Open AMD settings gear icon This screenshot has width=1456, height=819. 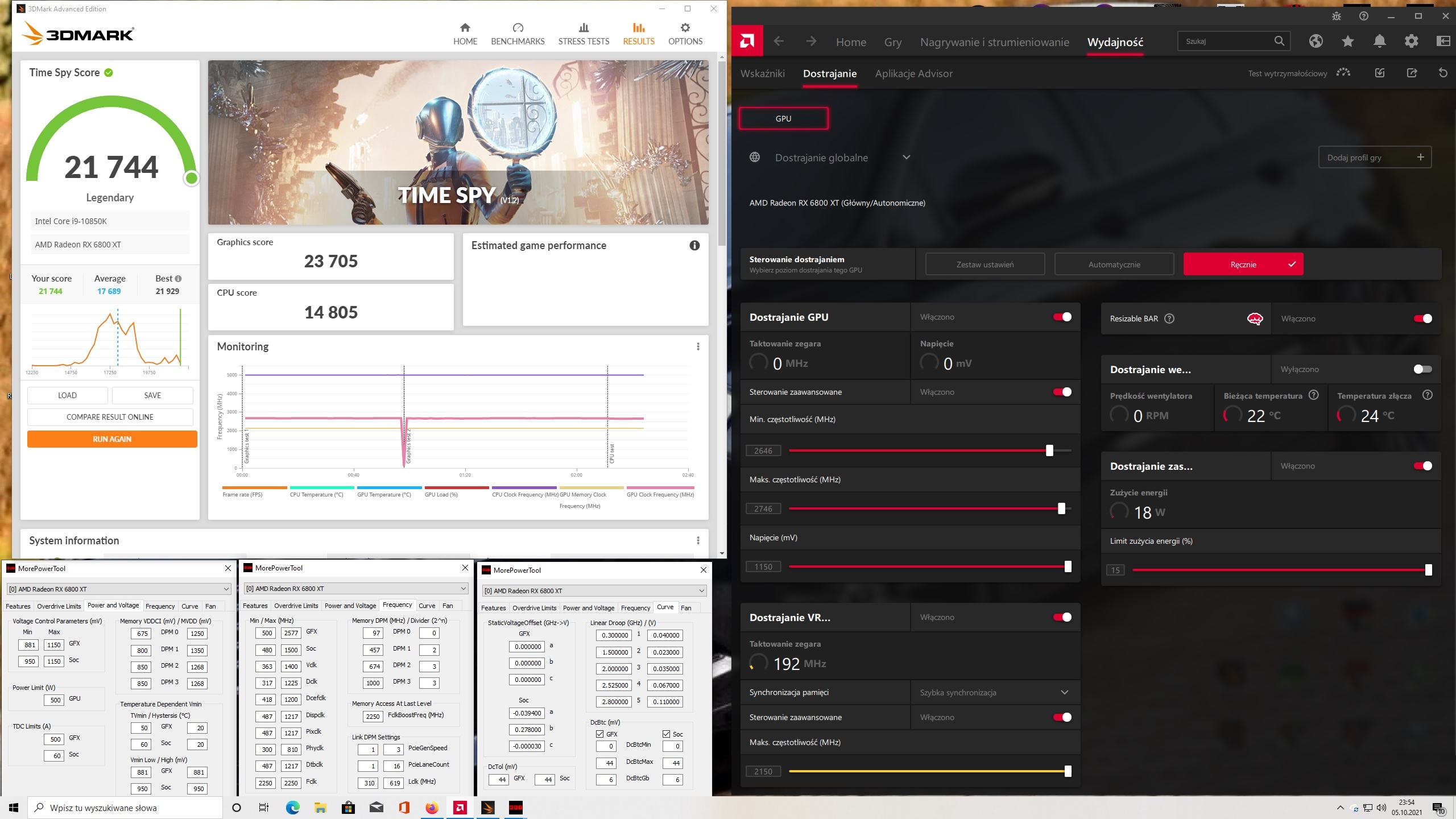coord(1411,41)
